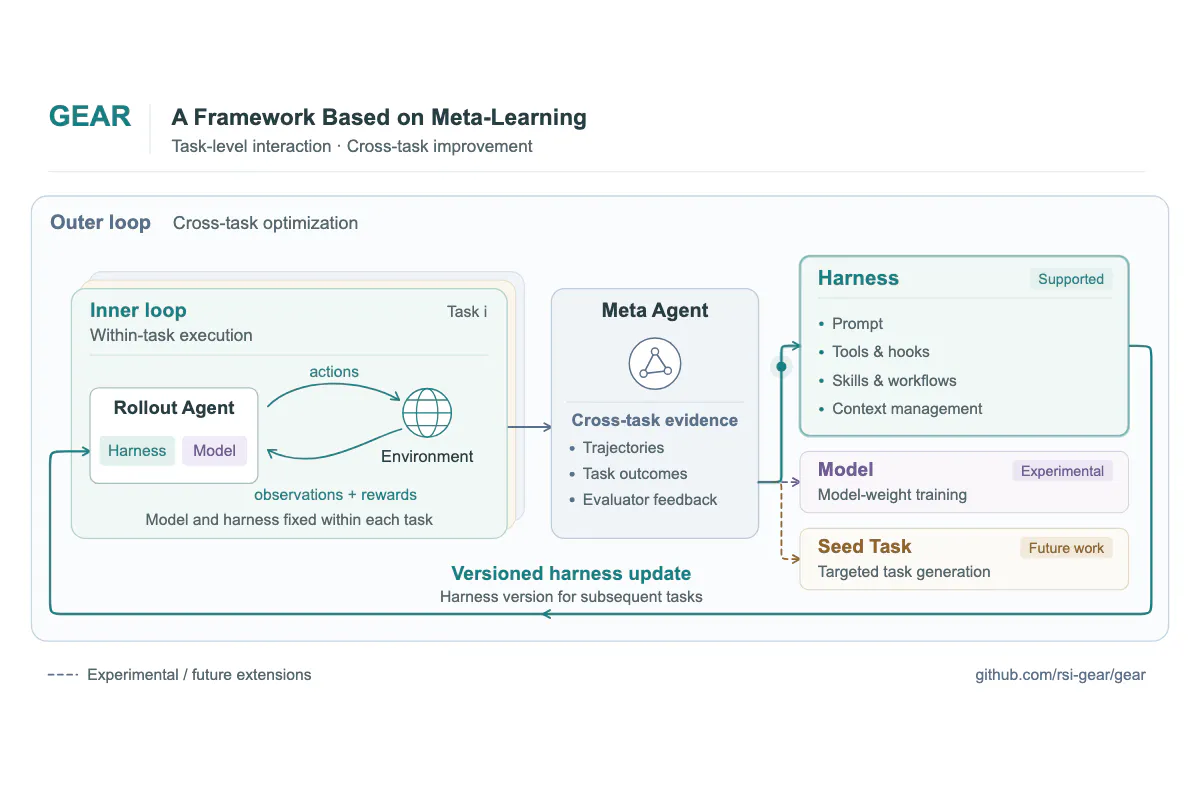This screenshot has width=1200, height=800.
Task: Click 'Harness version for subsequent tasks' text
Action: pos(571,597)
